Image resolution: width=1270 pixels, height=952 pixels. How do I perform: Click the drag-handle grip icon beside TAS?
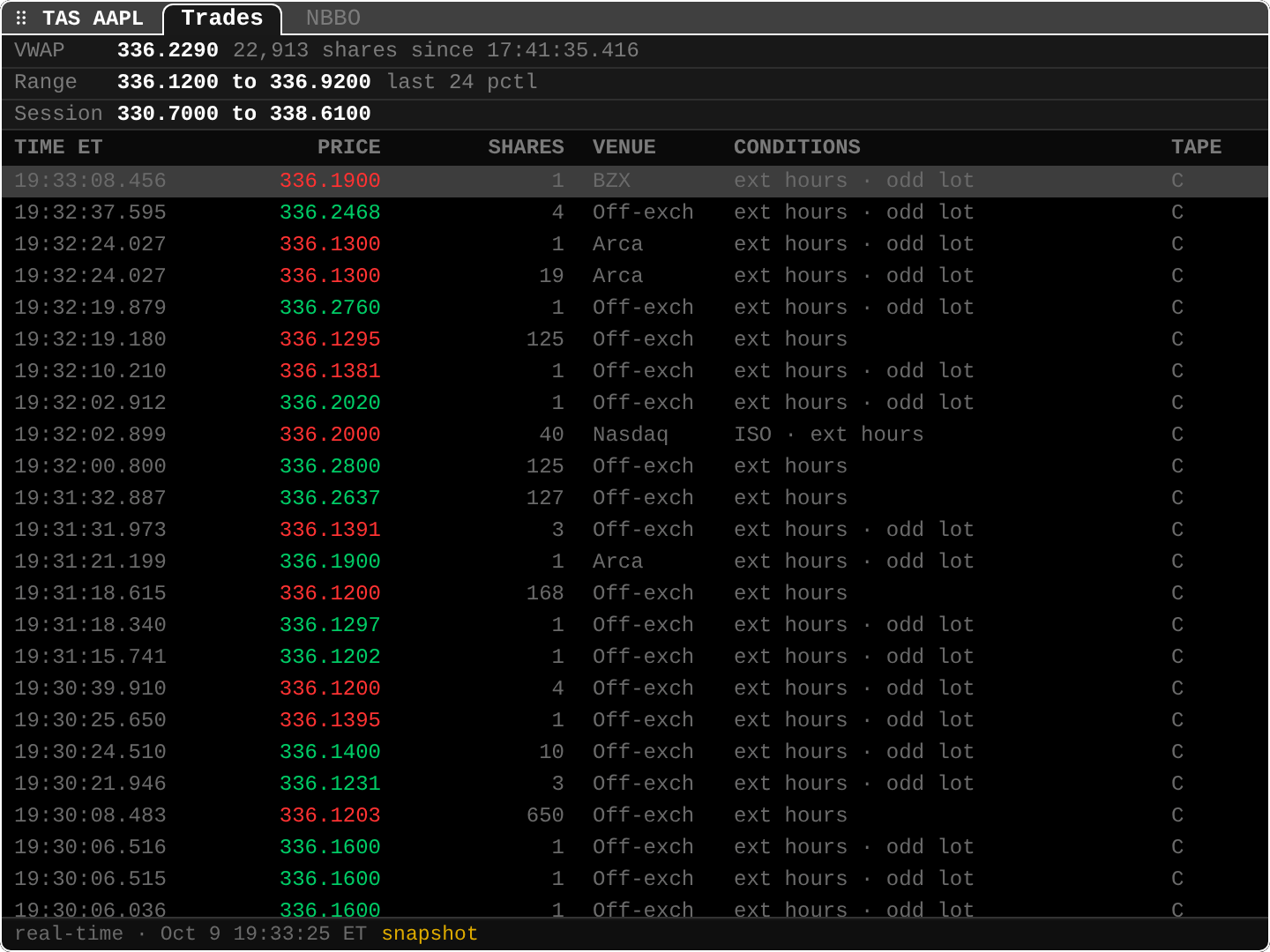(21, 18)
